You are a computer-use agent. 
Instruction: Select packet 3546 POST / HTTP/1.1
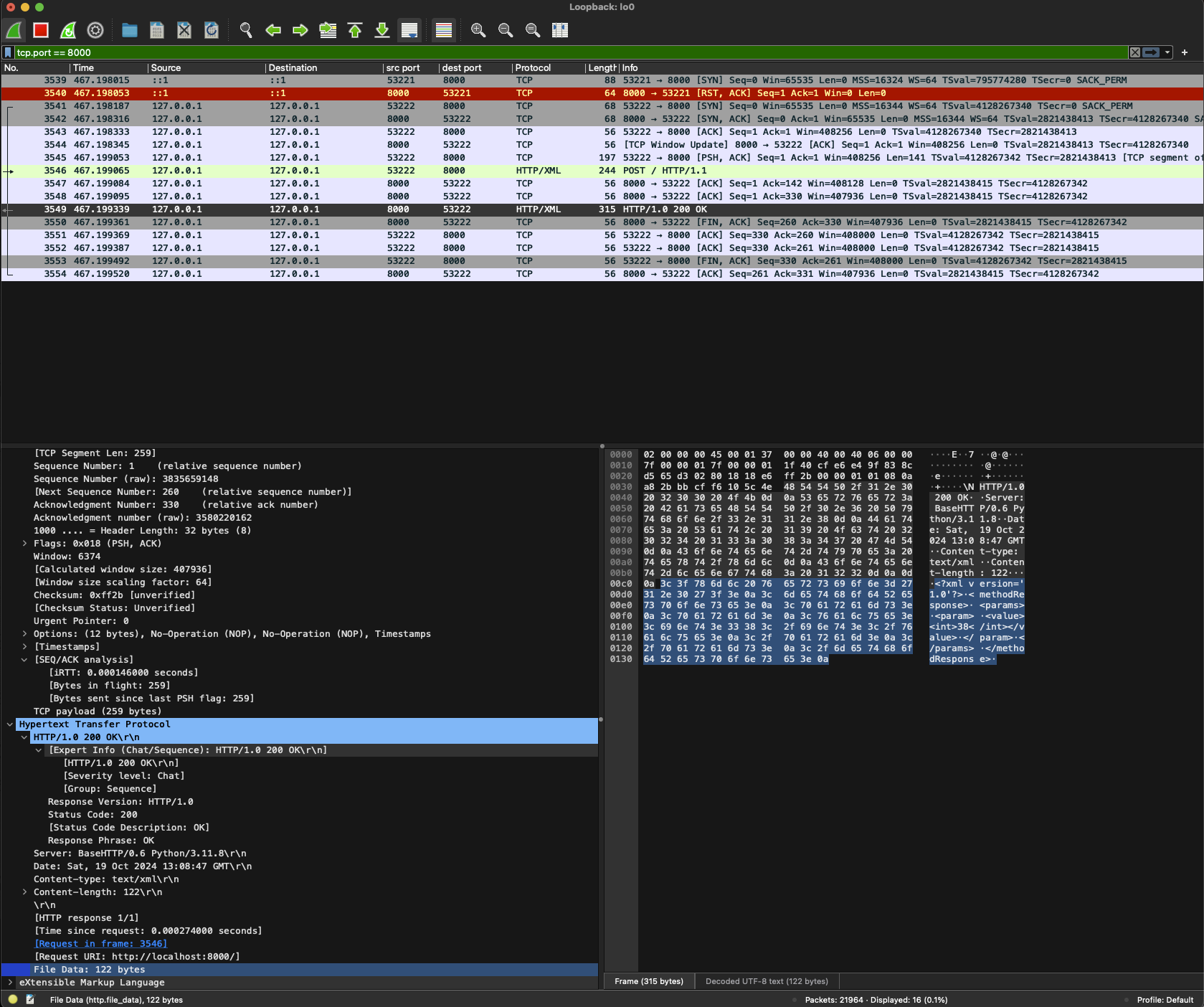click(602, 171)
